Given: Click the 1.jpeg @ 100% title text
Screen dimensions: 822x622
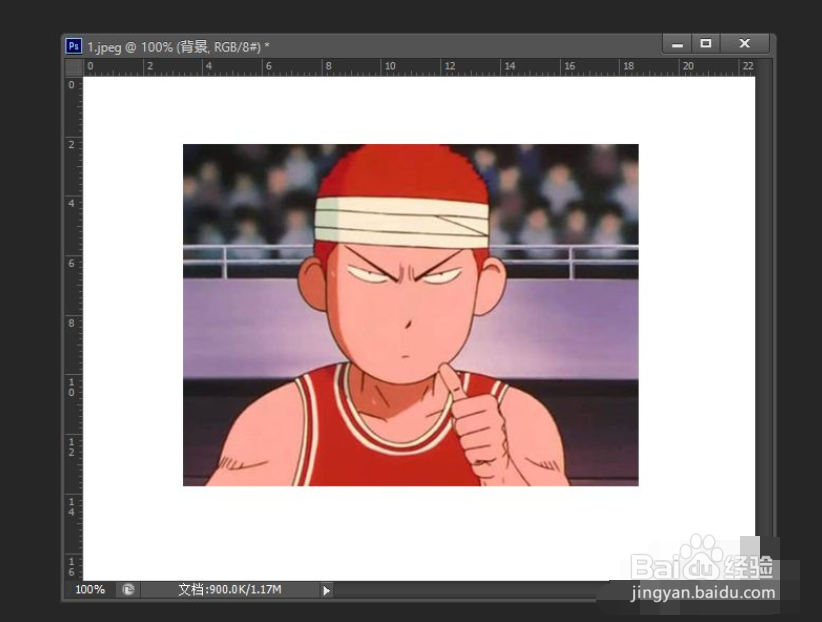Looking at the screenshot, I should tap(178, 47).
